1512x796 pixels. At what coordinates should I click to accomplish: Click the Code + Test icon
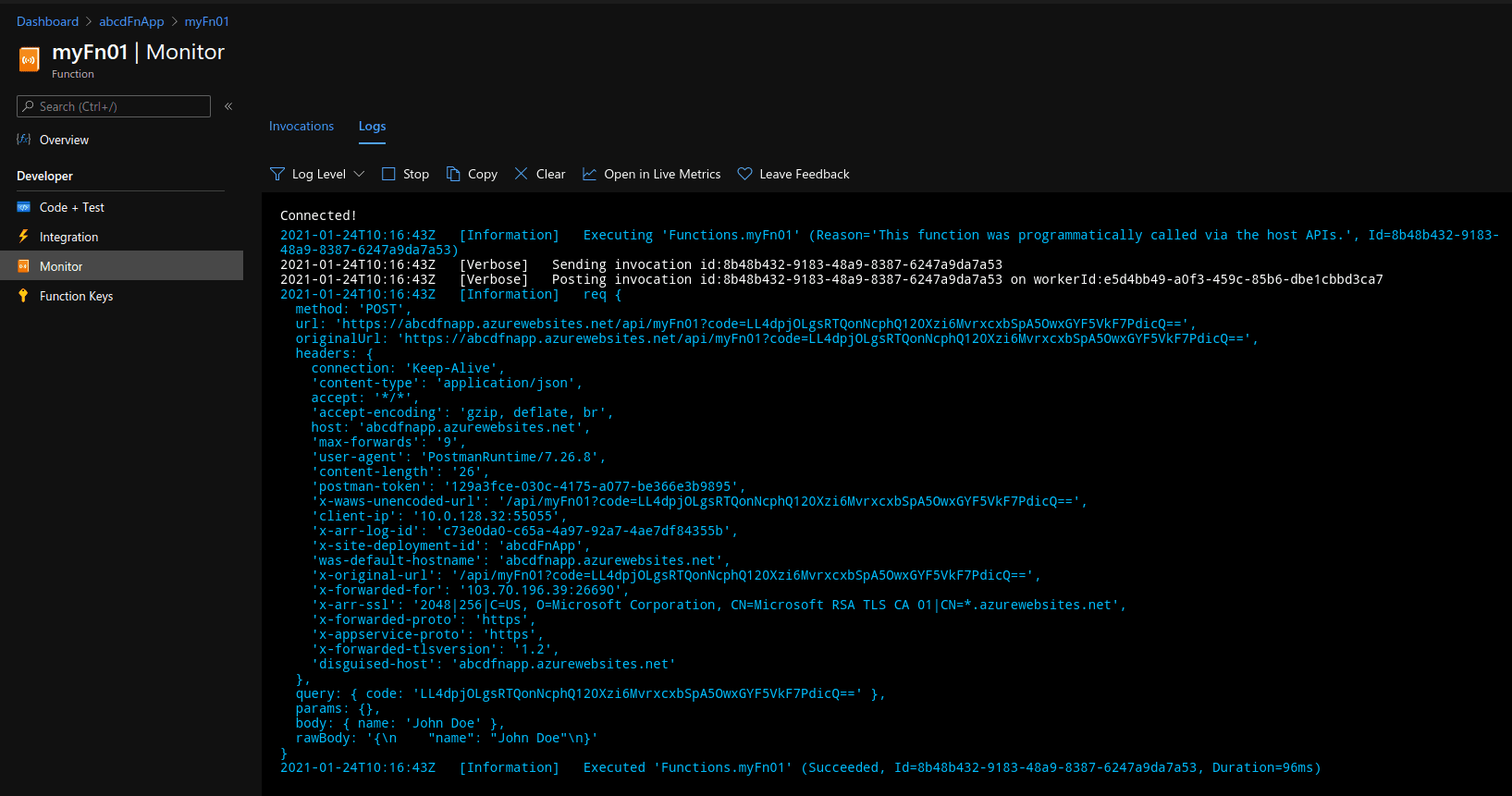[x=24, y=207]
